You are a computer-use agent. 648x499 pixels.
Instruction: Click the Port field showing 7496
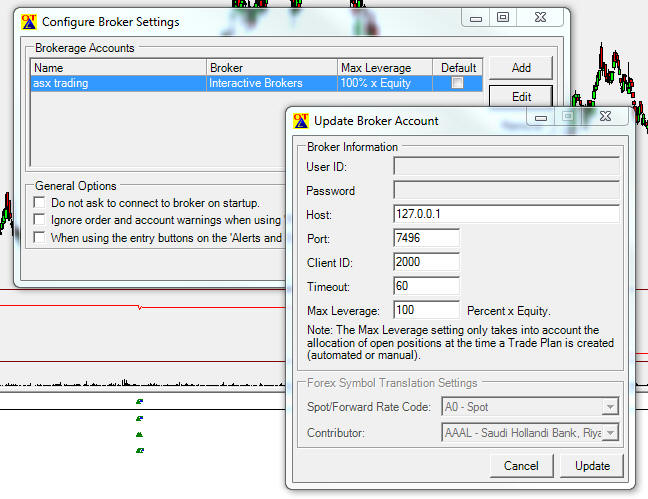pos(426,238)
